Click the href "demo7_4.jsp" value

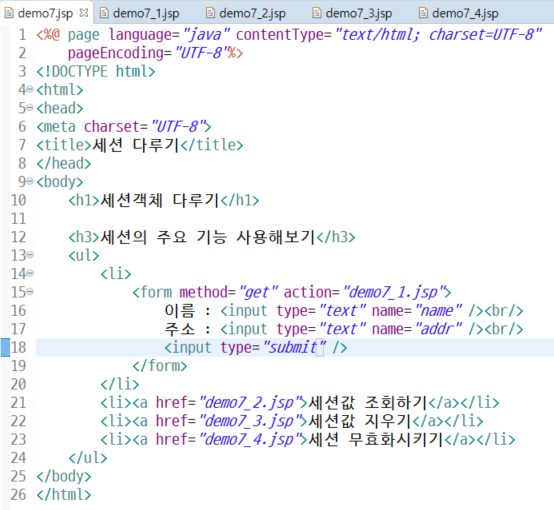pyautogui.click(x=250, y=439)
